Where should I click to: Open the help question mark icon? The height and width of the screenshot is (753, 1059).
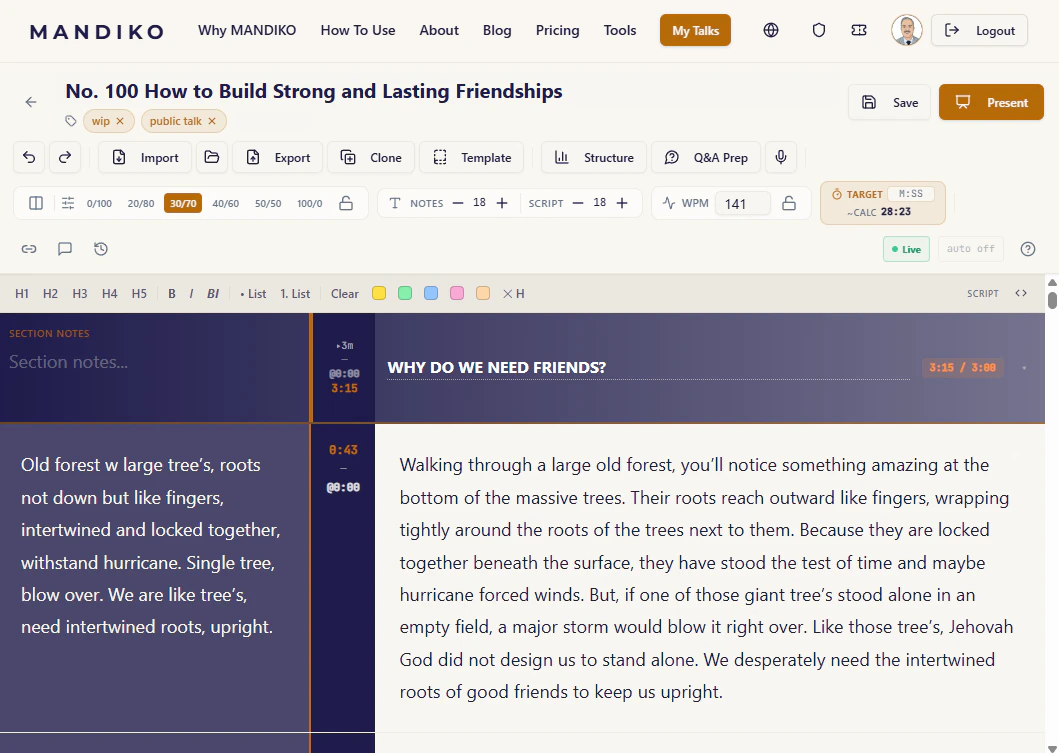point(1028,249)
